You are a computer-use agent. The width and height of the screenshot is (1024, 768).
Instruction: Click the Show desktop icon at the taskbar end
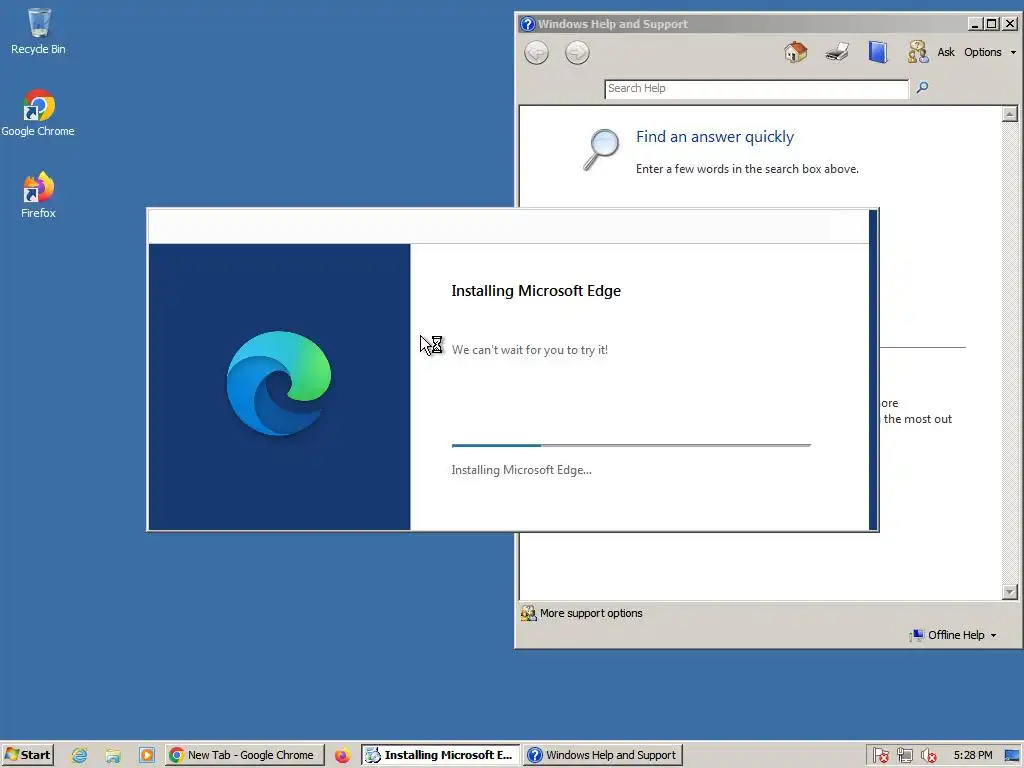[x=1013, y=756]
